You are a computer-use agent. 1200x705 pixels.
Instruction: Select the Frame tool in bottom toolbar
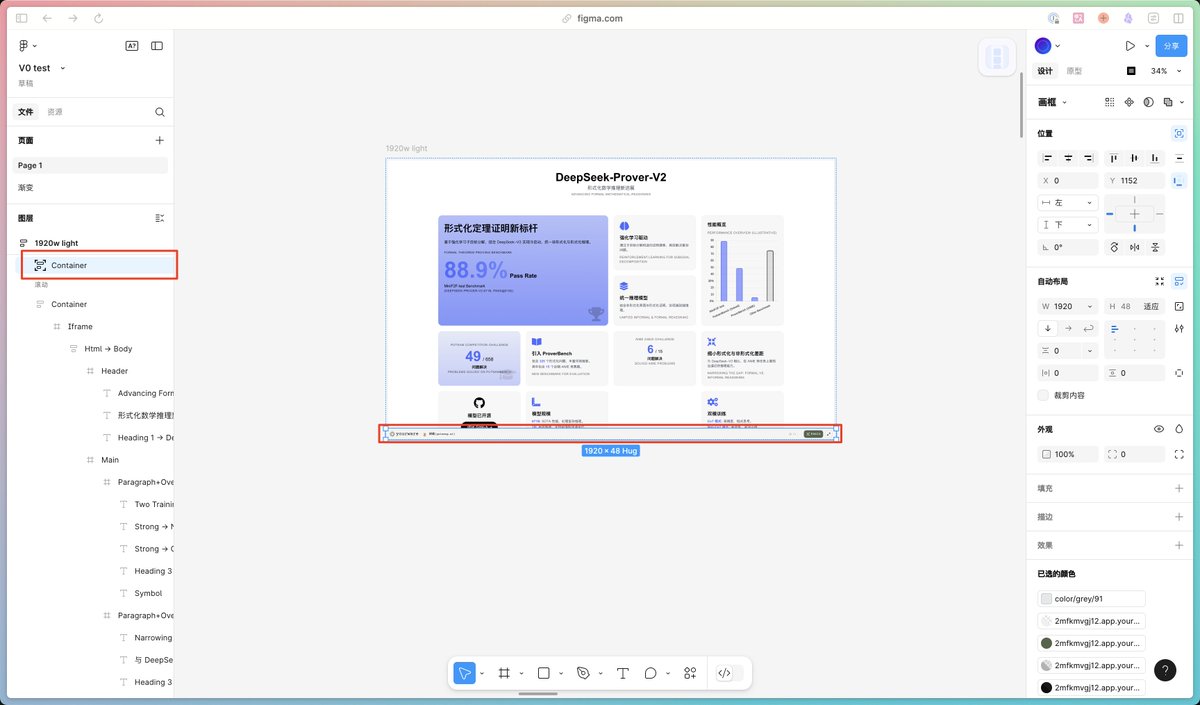point(505,673)
